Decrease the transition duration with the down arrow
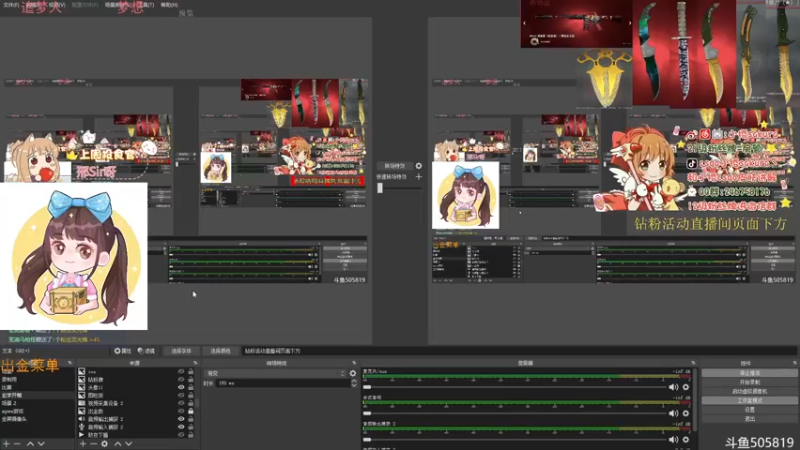This screenshot has height=450, width=800. click(x=354, y=385)
